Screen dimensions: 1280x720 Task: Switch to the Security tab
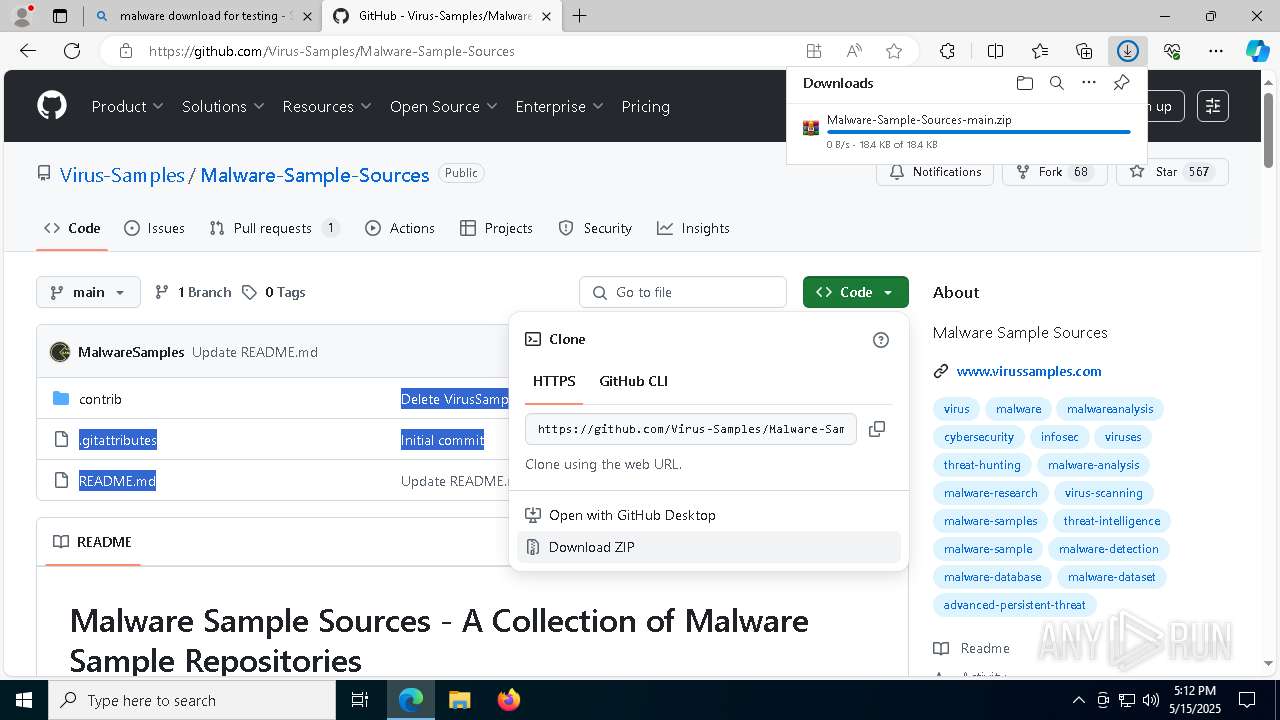595,228
